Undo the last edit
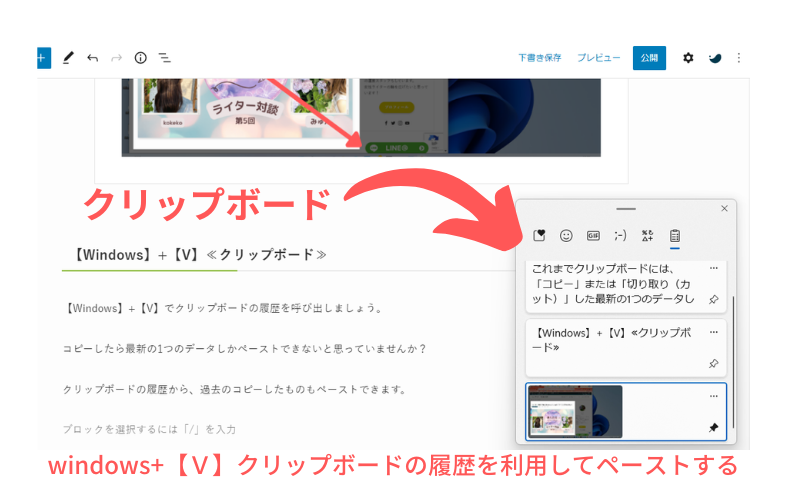800x500 pixels. pyautogui.click(x=92, y=58)
